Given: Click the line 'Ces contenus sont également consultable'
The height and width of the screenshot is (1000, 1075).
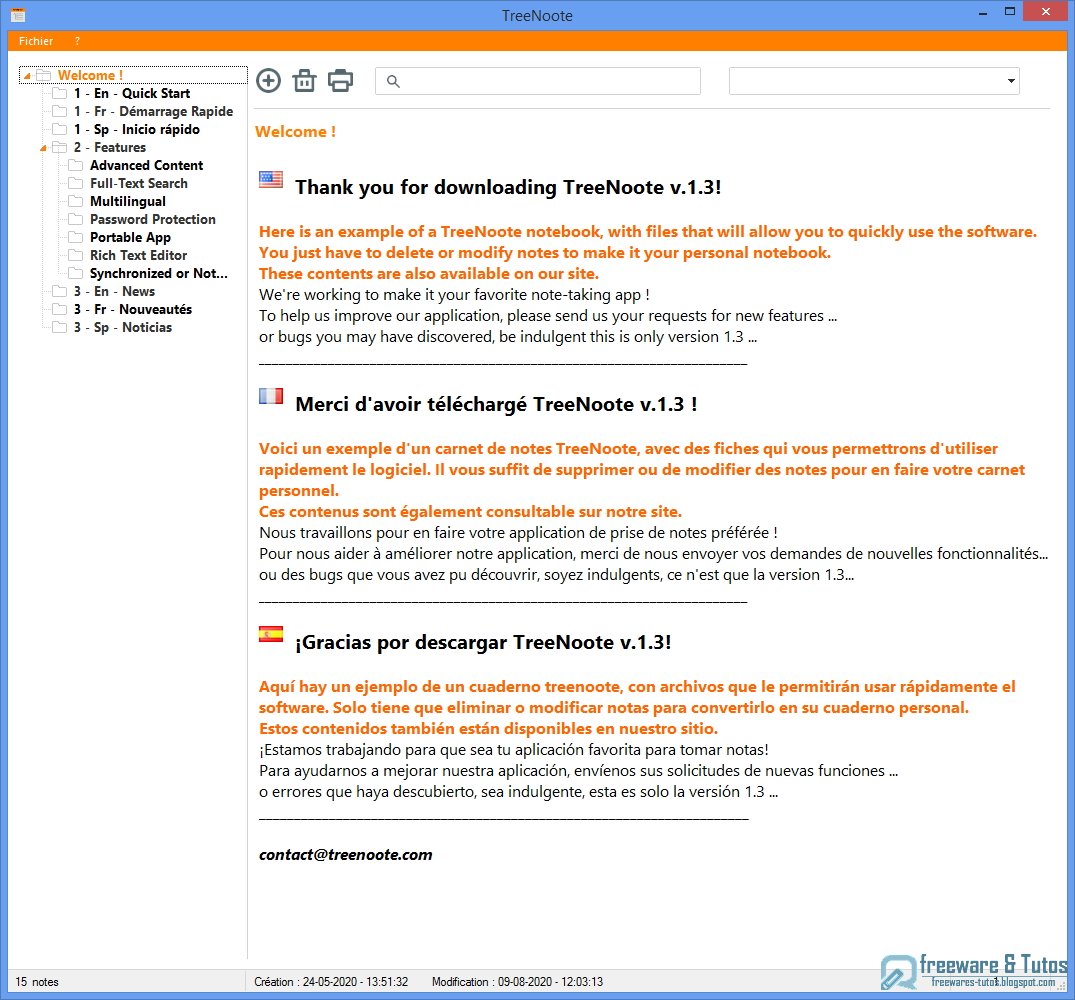Looking at the screenshot, I should click(x=470, y=511).
